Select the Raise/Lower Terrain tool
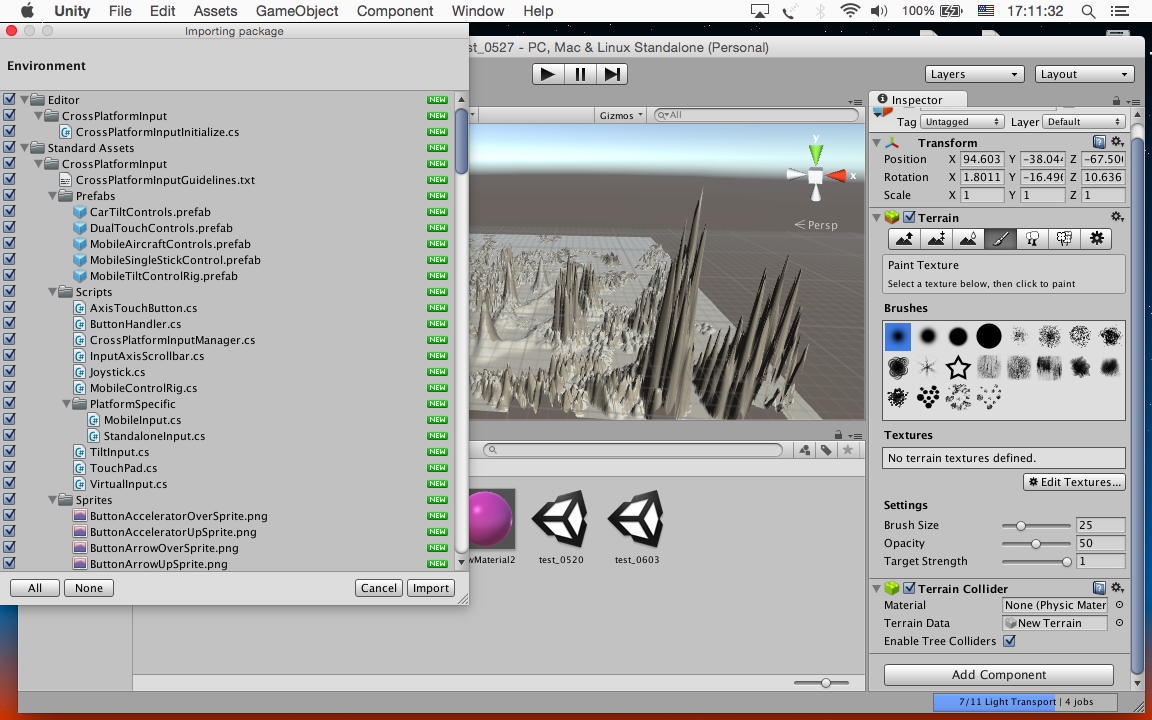 (904, 239)
